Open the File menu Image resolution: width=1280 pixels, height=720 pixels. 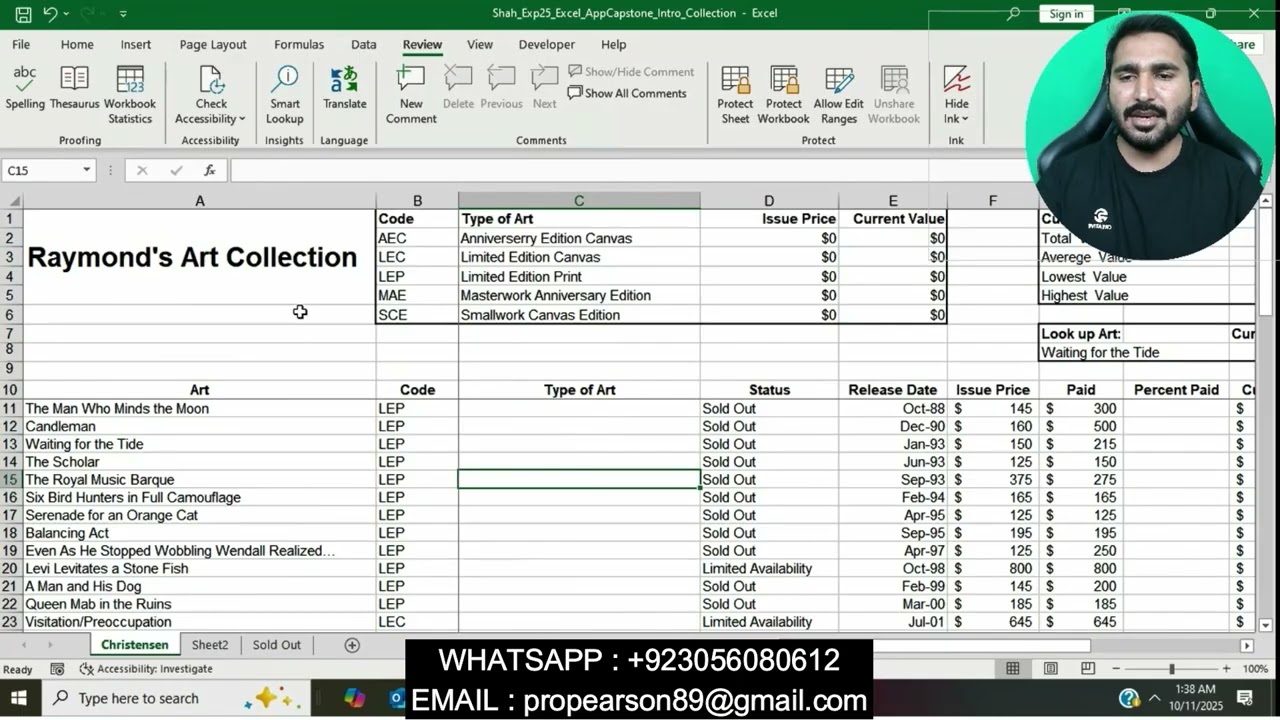[x=21, y=45]
